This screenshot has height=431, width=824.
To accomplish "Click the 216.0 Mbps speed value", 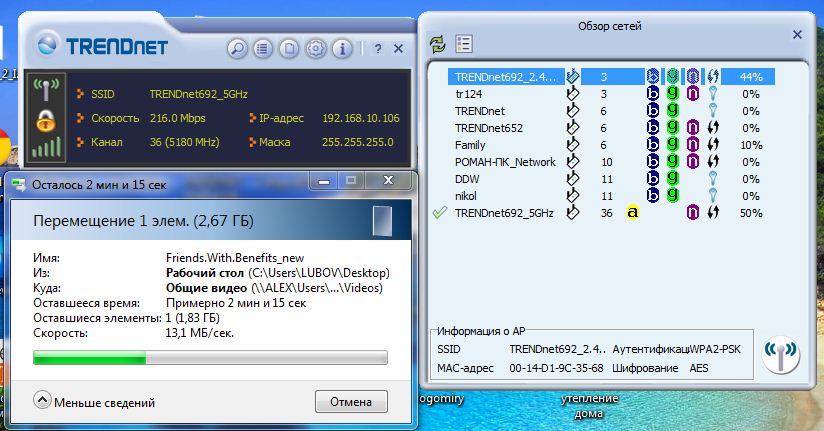I will pos(178,118).
